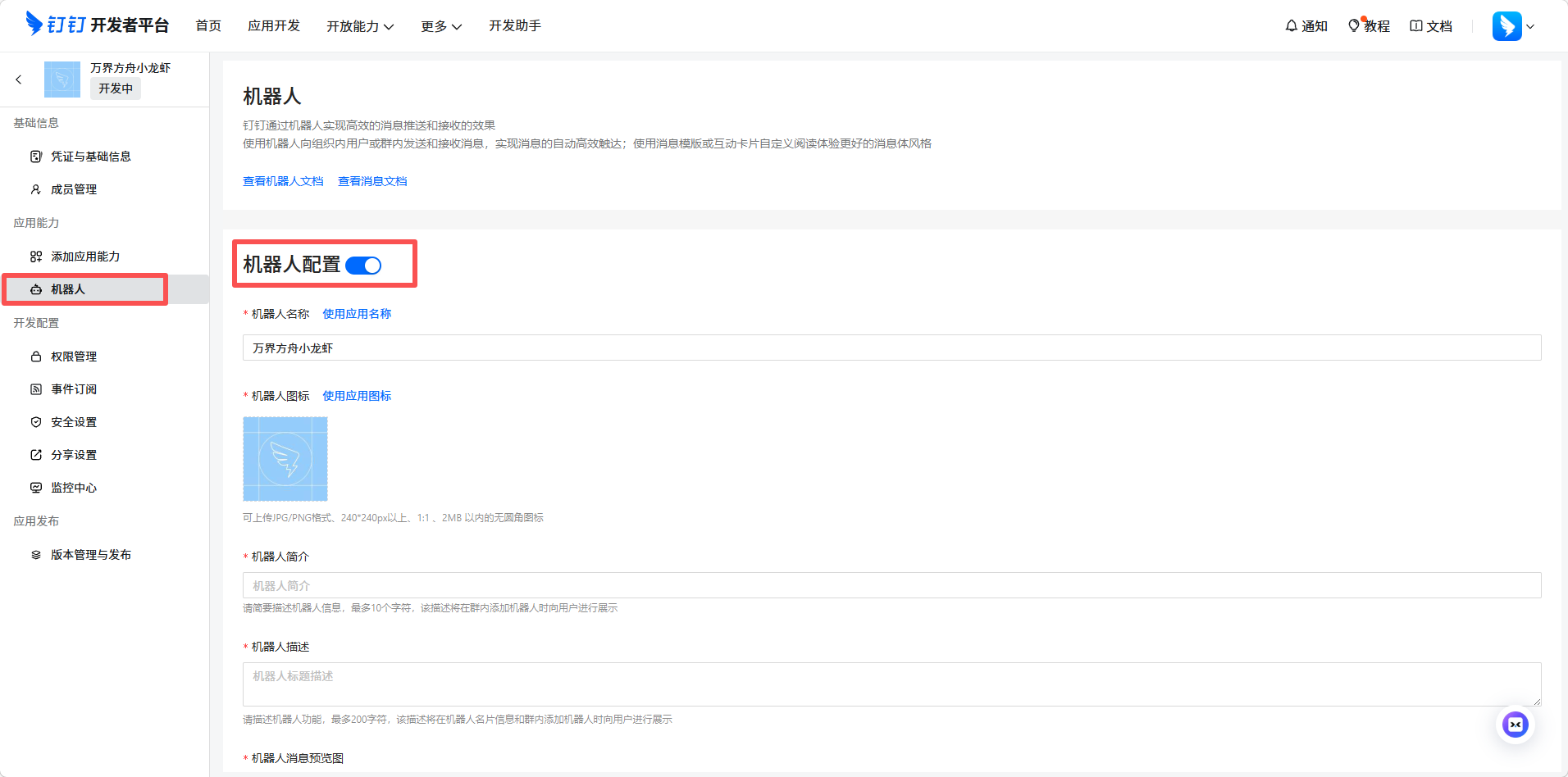
Task: Go to 成员管理 in sidebar
Action: 74,189
